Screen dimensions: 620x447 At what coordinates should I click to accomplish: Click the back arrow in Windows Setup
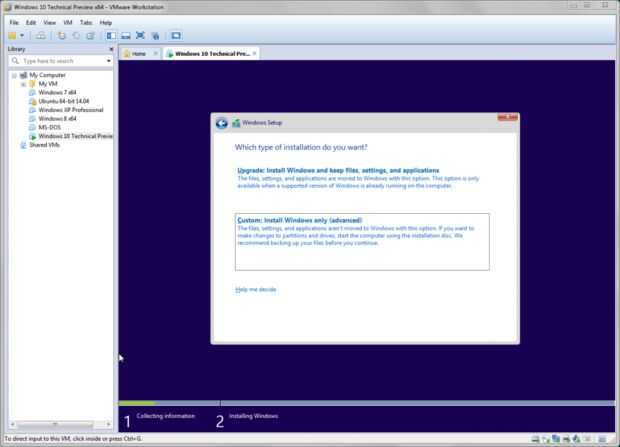tap(221, 123)
